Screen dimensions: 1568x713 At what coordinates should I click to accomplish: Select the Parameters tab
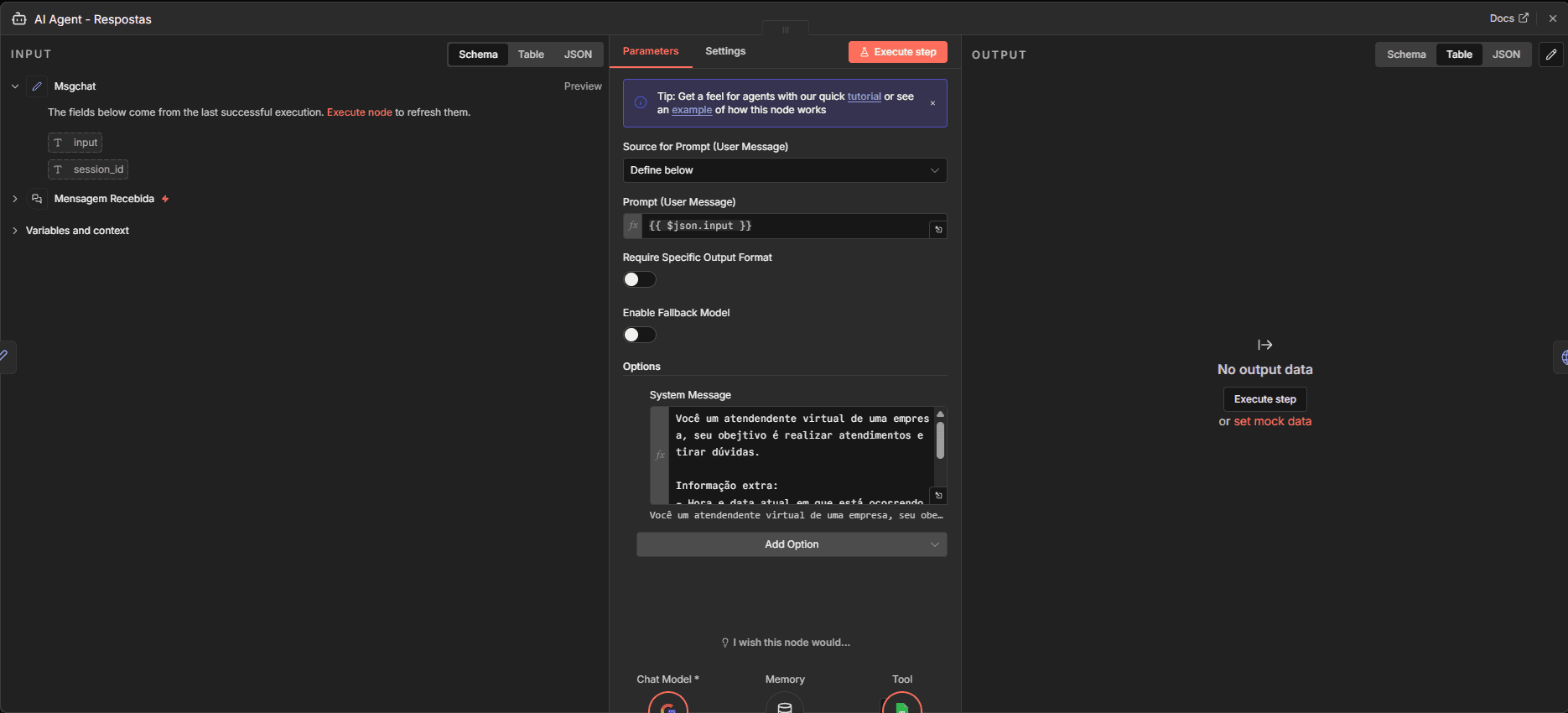[x=651, y=51]
